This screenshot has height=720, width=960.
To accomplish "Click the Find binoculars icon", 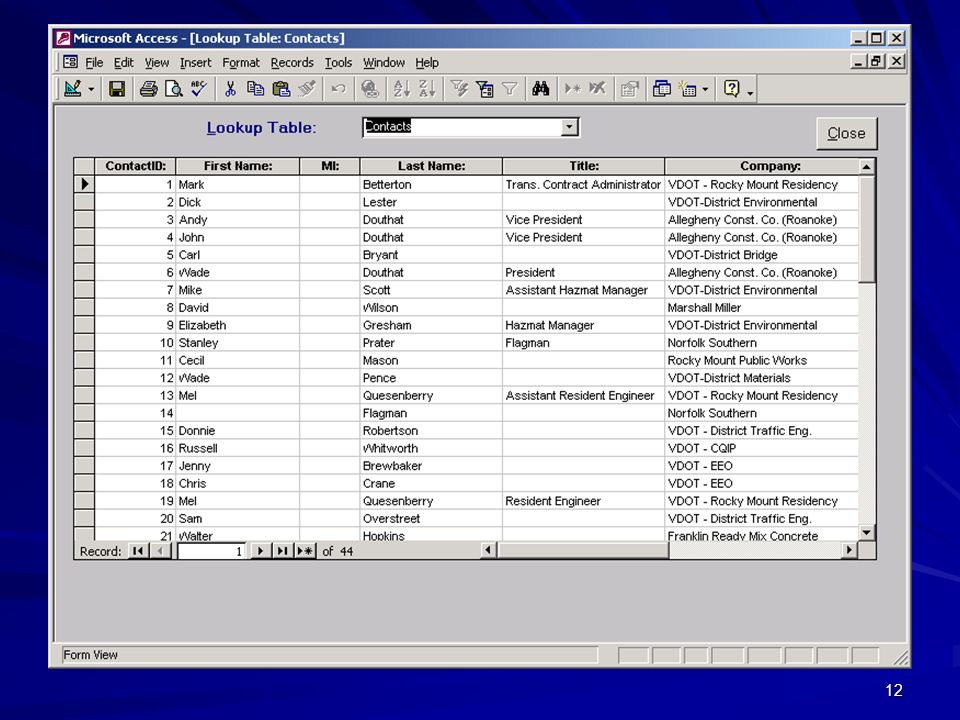I will 541,89.
